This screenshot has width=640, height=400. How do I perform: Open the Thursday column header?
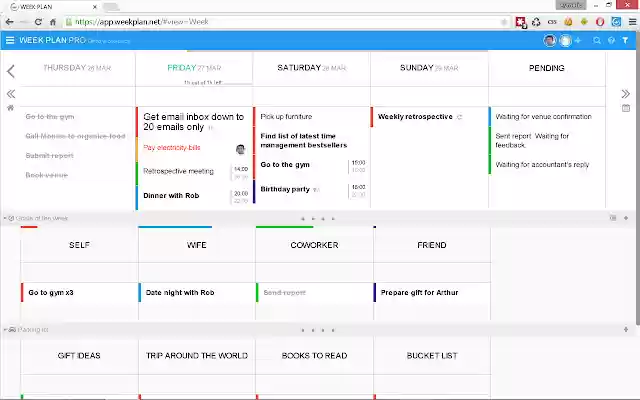(x=77, y=68)
